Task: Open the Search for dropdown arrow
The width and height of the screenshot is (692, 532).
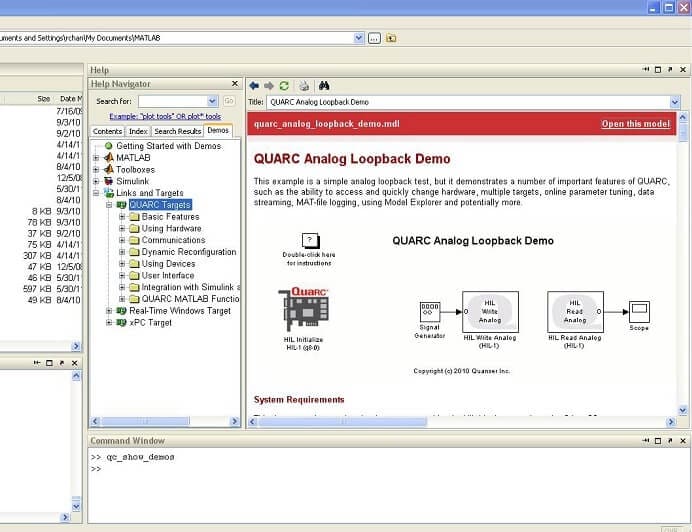Action: 212,101
